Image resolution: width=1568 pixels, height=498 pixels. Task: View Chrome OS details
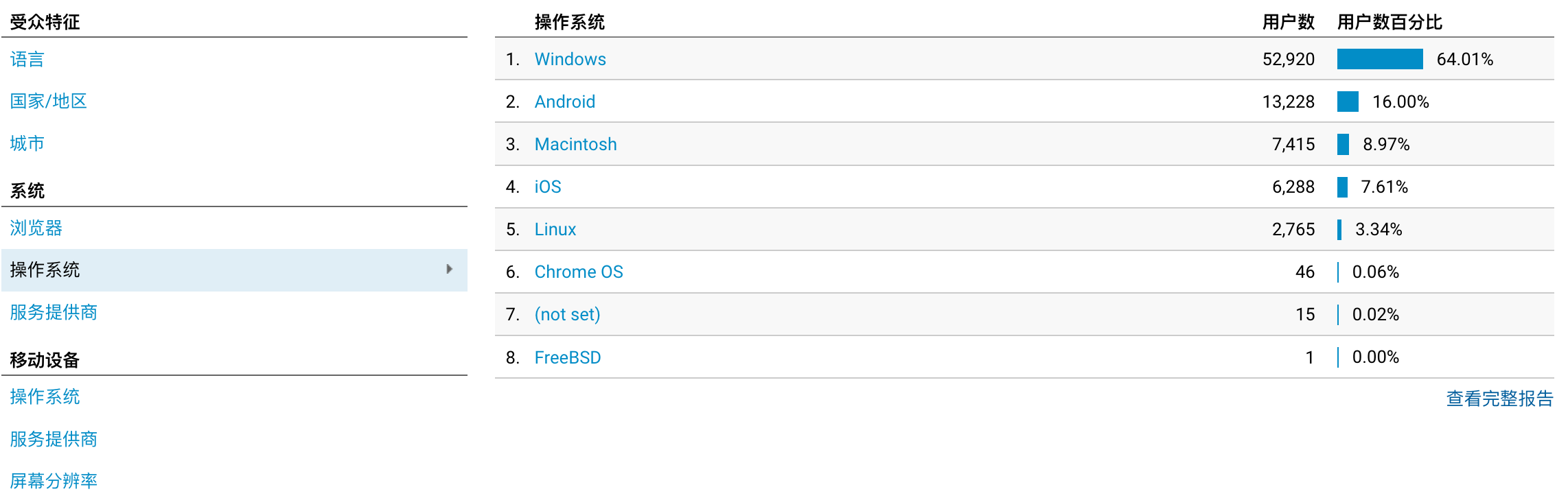tap(578, 272)
